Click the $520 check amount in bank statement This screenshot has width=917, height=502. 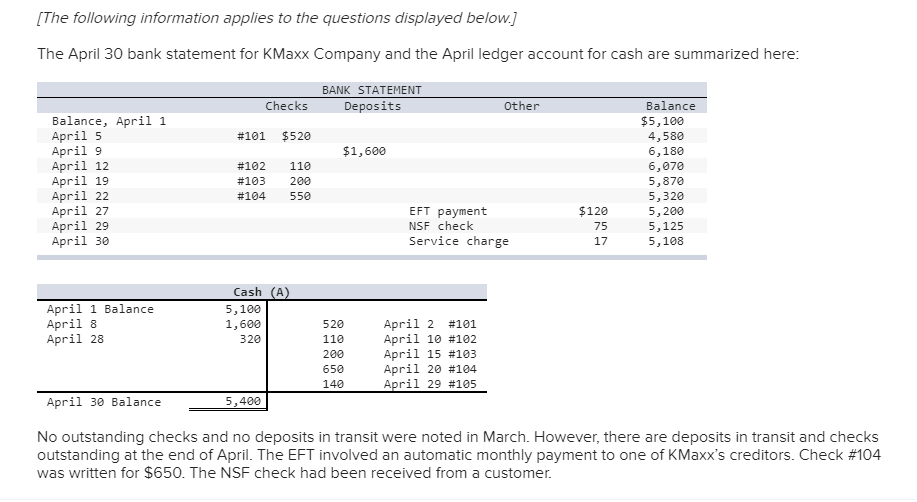tap(296, 136)
